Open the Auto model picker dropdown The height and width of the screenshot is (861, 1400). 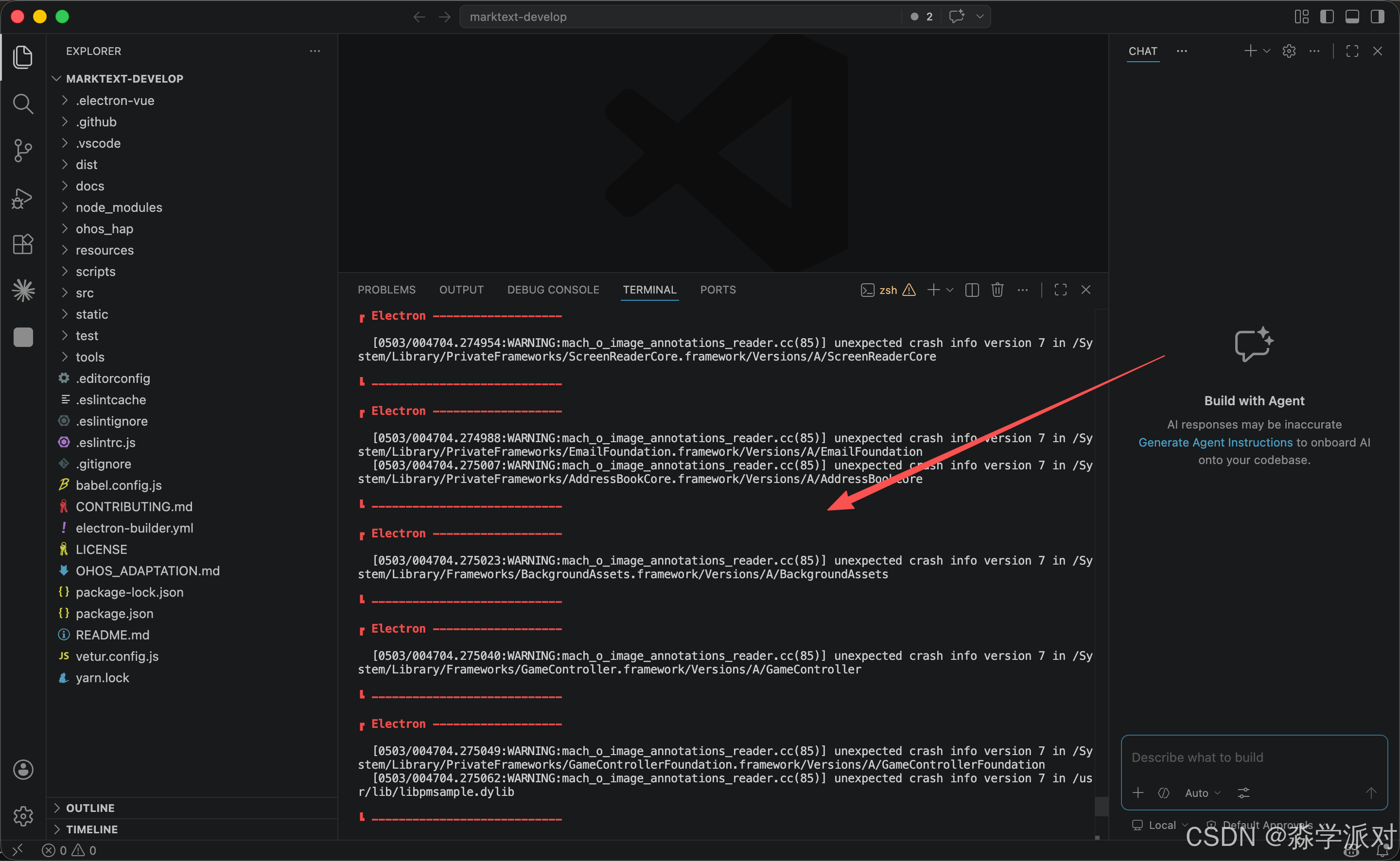[x=1203, y=792]
